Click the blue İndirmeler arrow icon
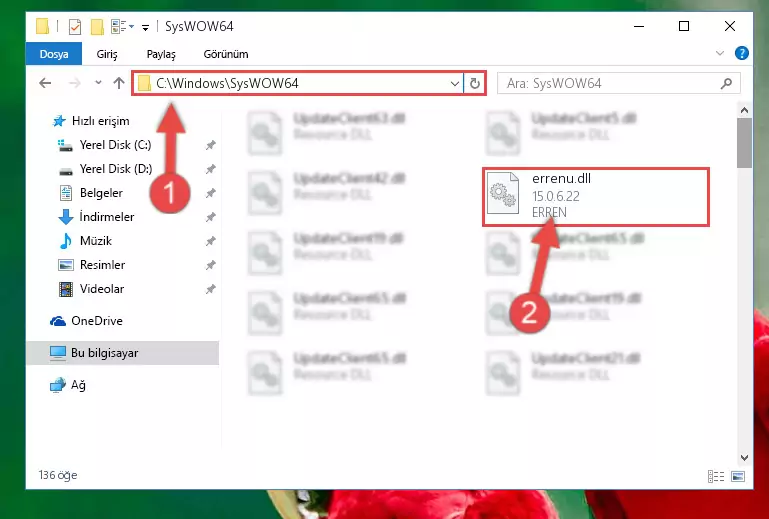The image size is (769, 519). coord(66,217)
